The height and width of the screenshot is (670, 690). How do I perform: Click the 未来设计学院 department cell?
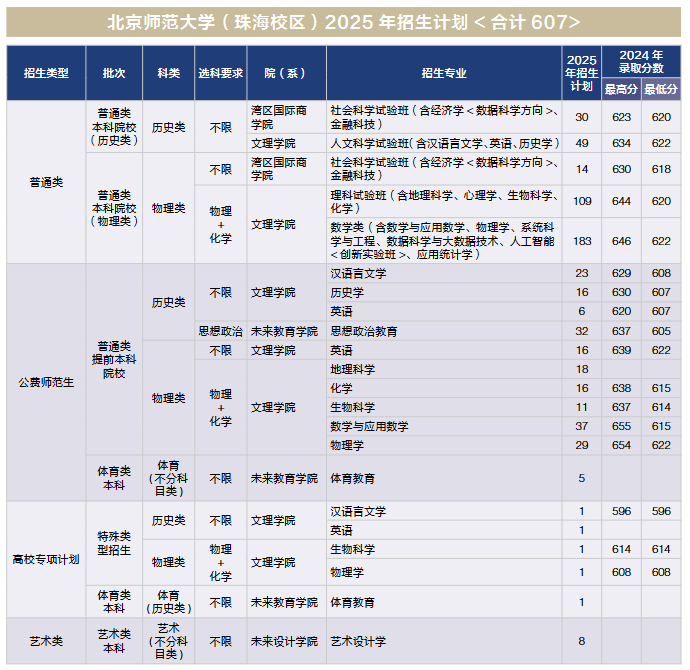[x=286, y=641]
